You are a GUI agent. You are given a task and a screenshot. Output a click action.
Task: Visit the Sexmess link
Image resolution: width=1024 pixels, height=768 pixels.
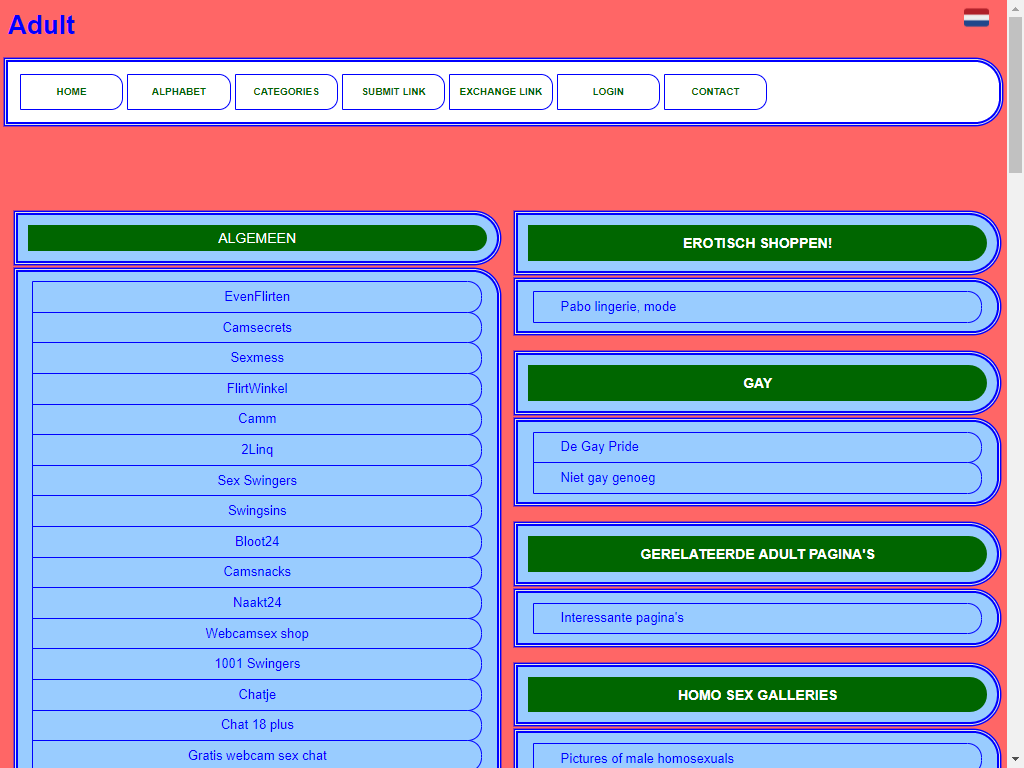pyautogui.click(x=257, y=358)
